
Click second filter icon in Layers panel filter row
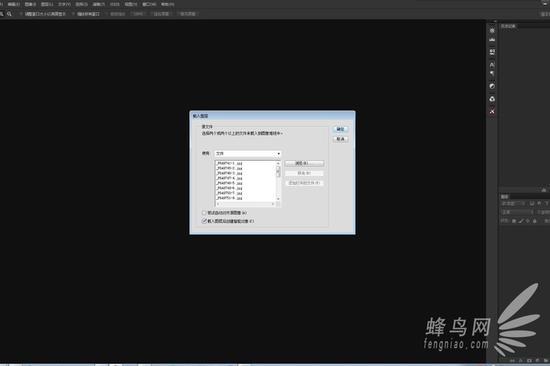pos(539,203)
